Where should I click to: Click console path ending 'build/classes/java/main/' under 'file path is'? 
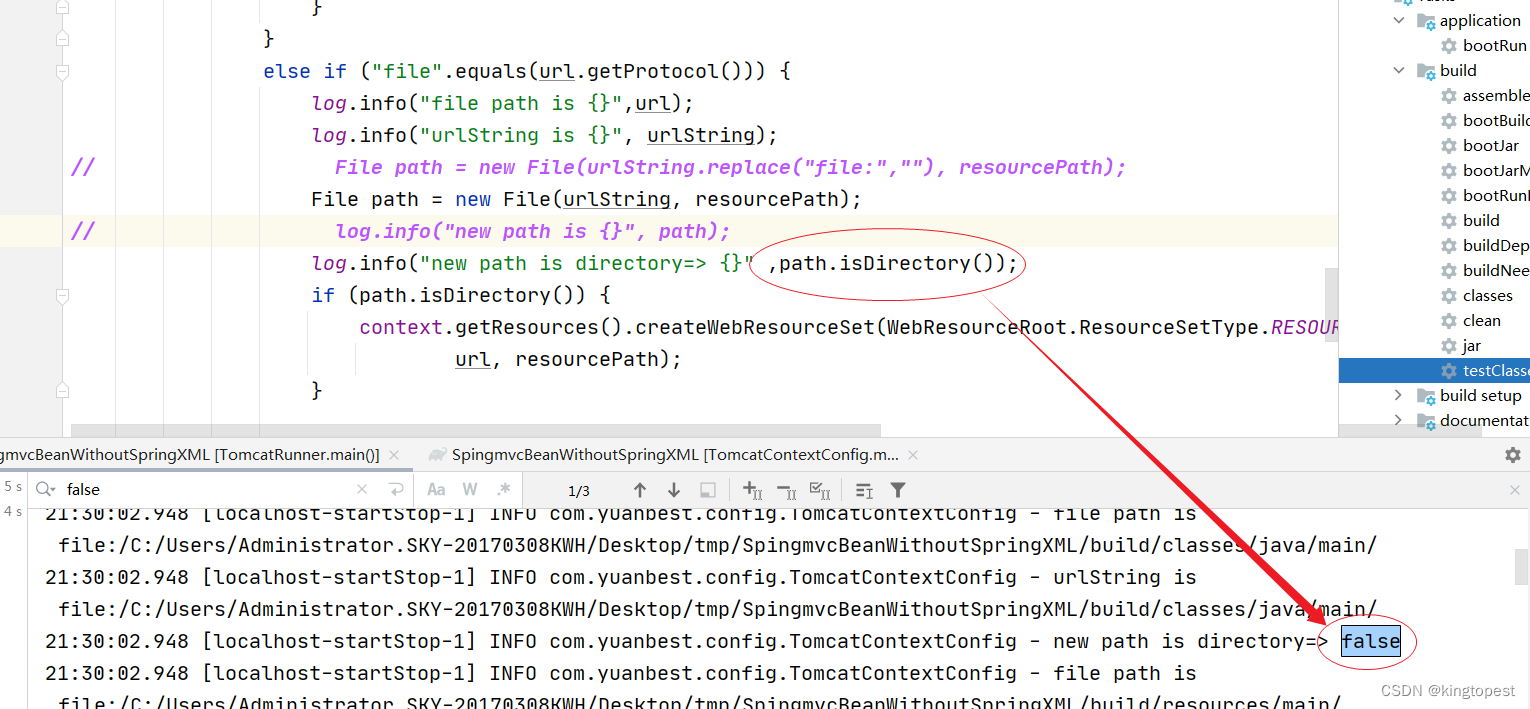(718, 545)
